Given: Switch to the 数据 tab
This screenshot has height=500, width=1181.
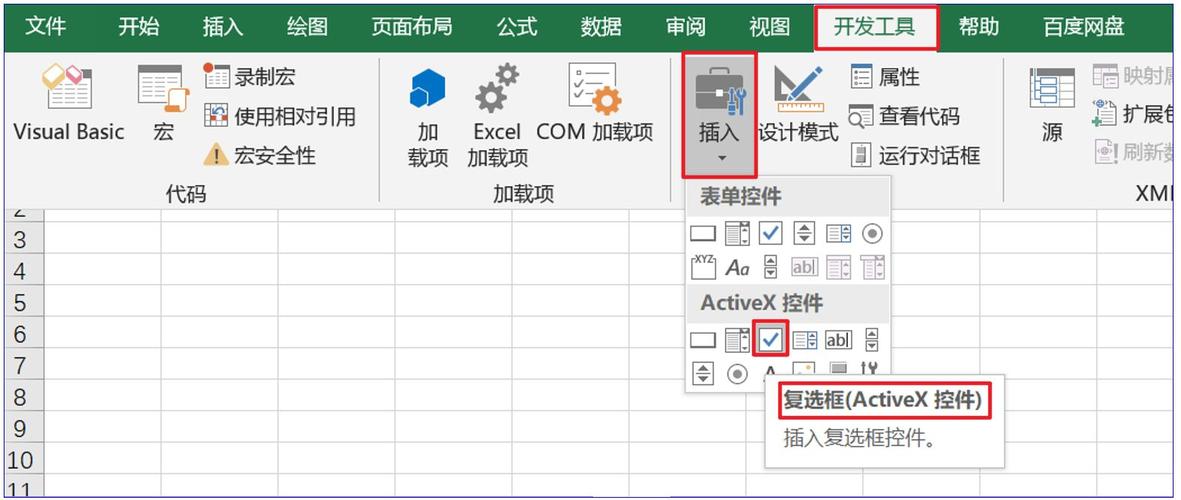Looking at the screenshot, I should click(601, 28).
